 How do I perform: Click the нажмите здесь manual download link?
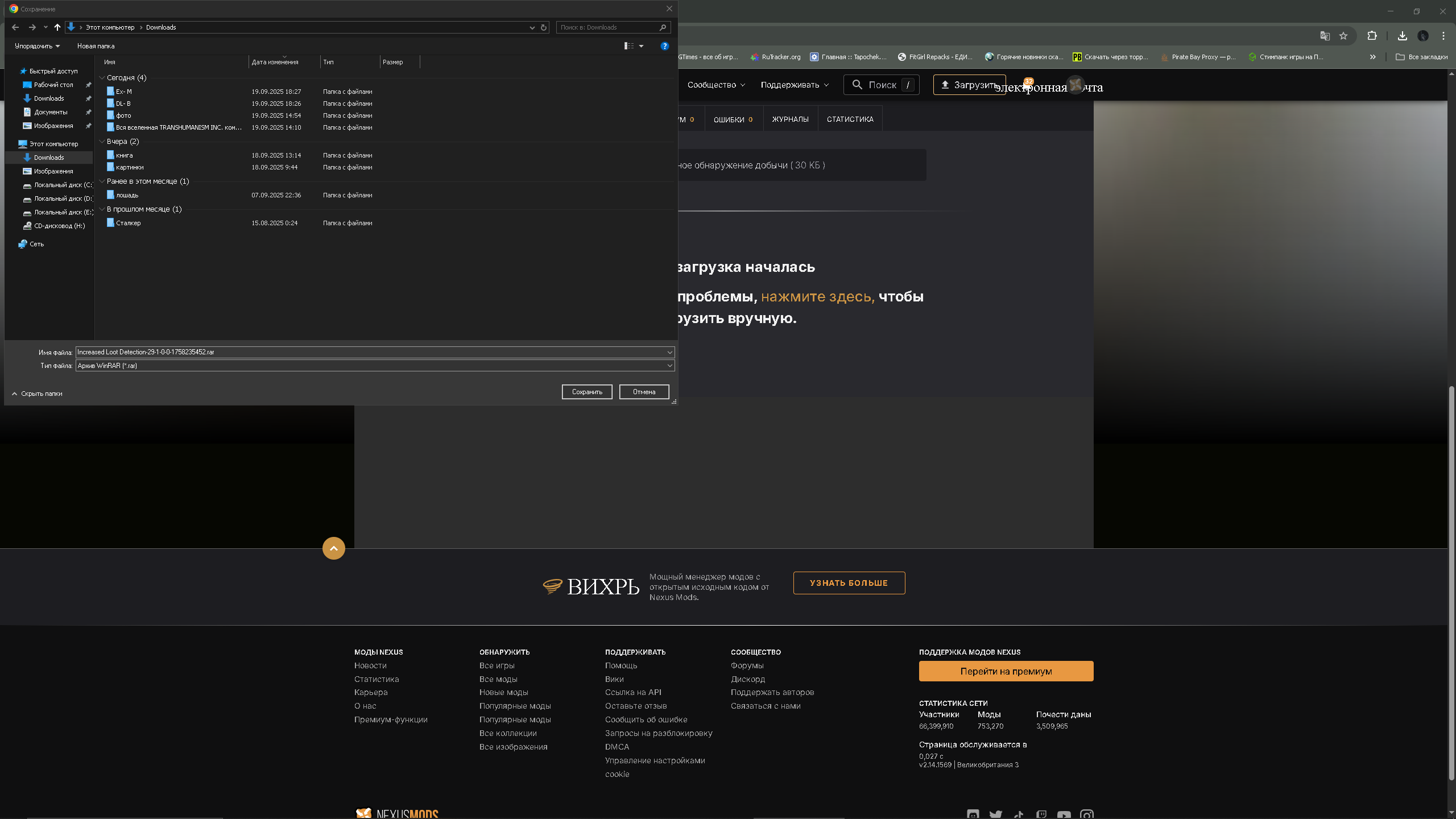tap(817, 297)
